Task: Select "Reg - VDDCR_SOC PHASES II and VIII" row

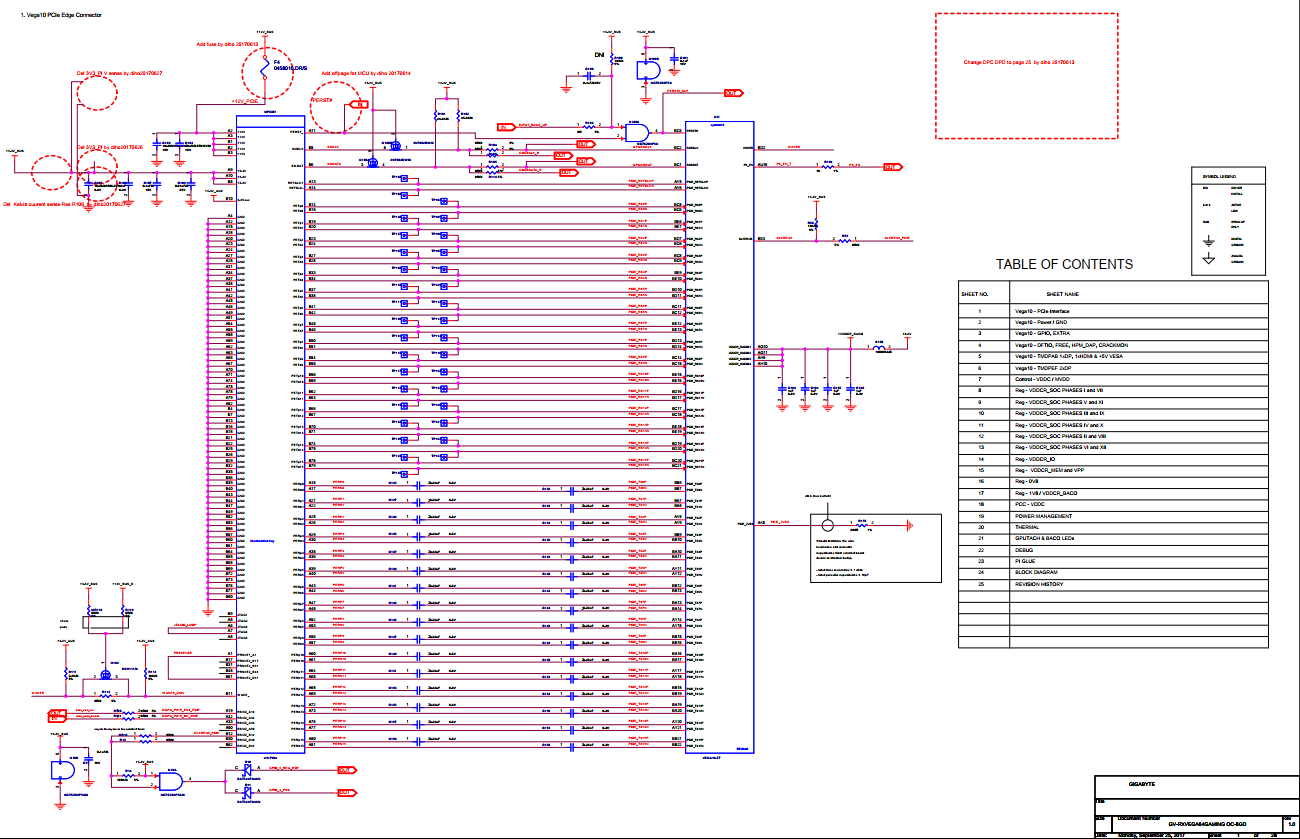Action: [1113, 437]
